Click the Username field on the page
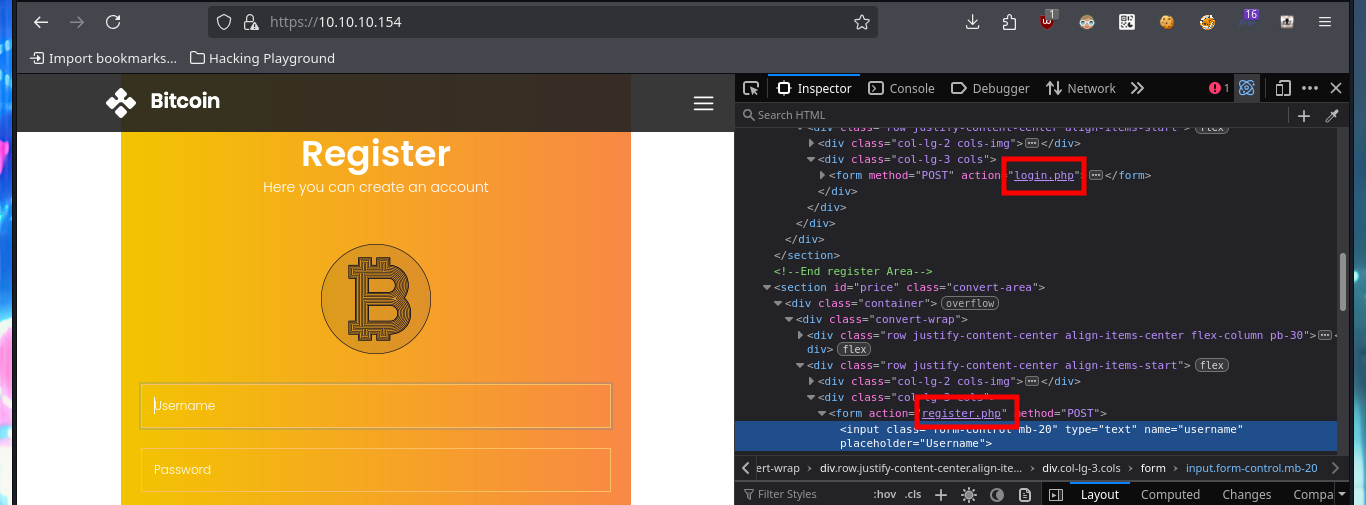Viewport: 1366px width, 505px height. (375, 406)
